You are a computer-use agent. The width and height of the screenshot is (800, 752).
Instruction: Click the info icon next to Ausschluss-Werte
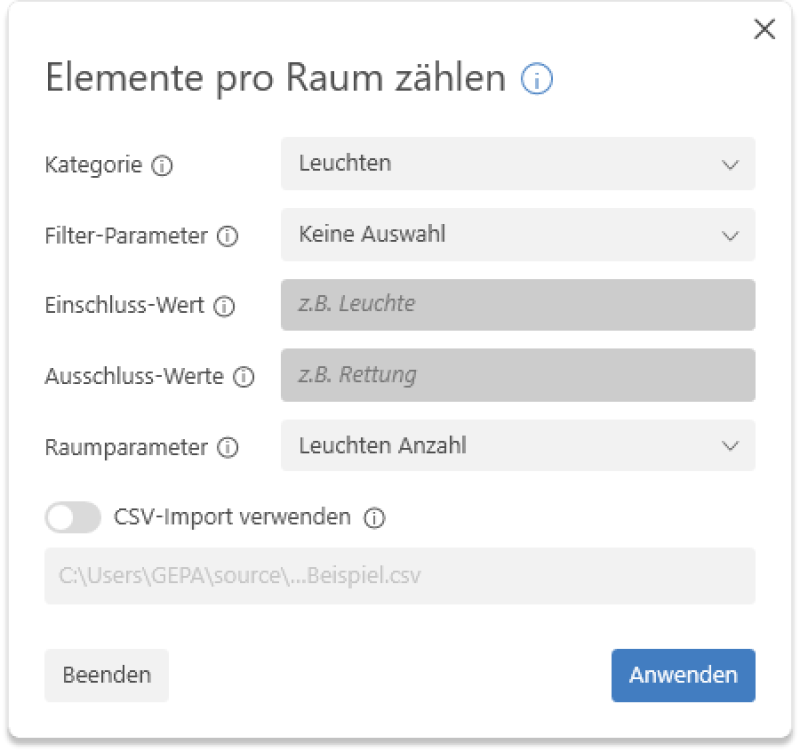pos(243,378)
